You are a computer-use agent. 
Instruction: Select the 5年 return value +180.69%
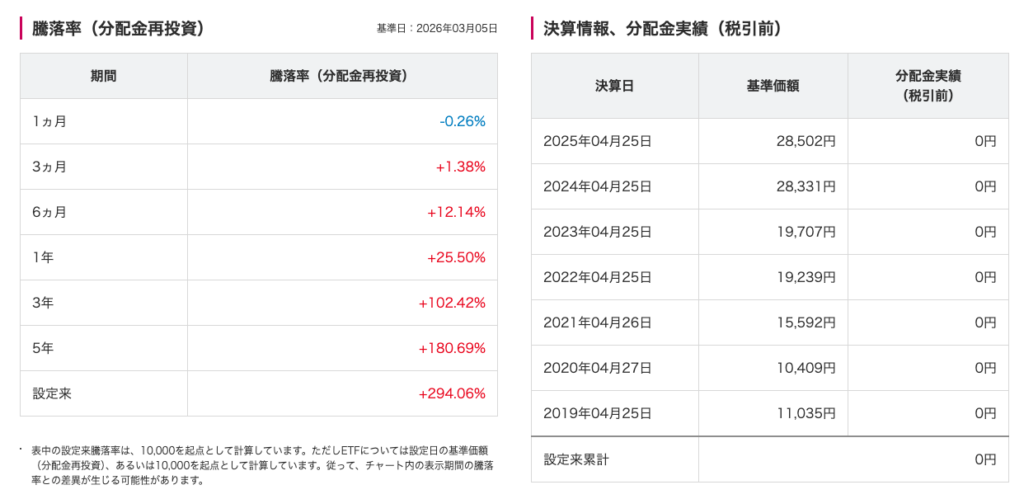(452, 348)
